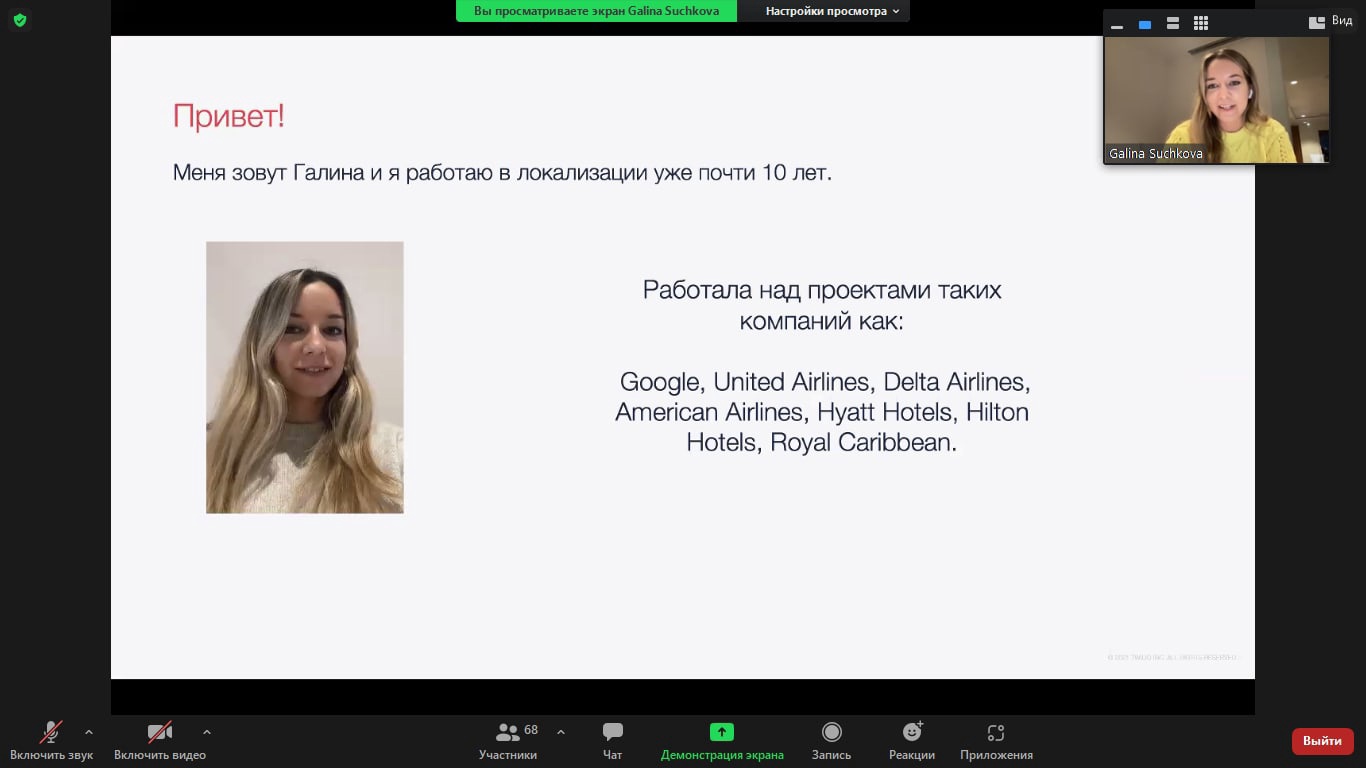Leave the meeting with Выйти
This screenshot has width=1366, height=768.
[x=1322, y=741]
